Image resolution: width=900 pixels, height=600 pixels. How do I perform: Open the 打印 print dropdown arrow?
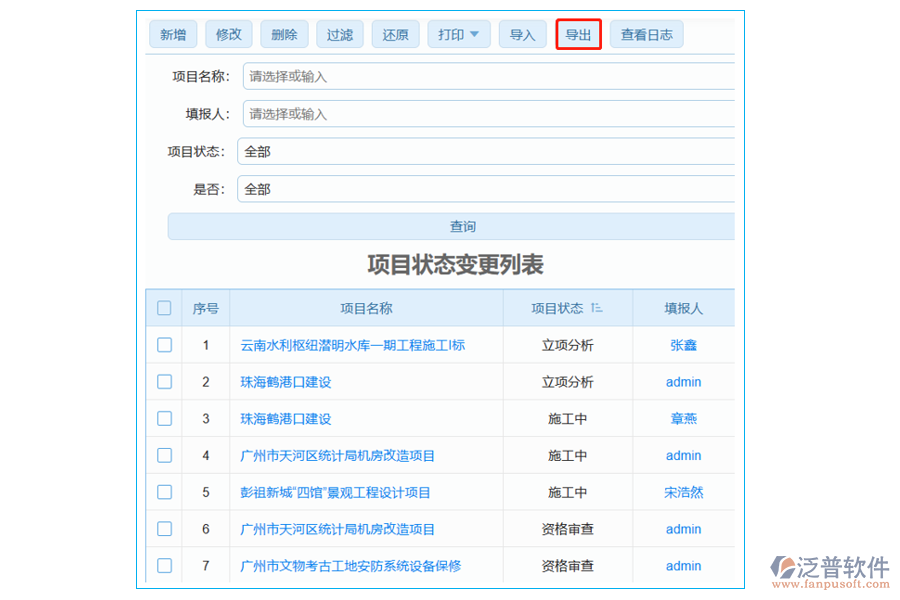click(x=477, y=33)
